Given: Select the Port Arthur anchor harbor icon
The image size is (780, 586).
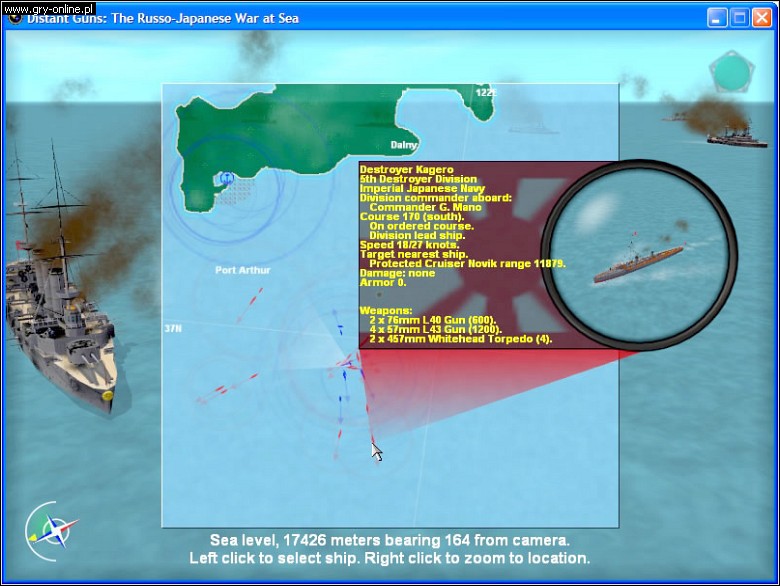Looking at the screenshot, I should coord(226,178).
